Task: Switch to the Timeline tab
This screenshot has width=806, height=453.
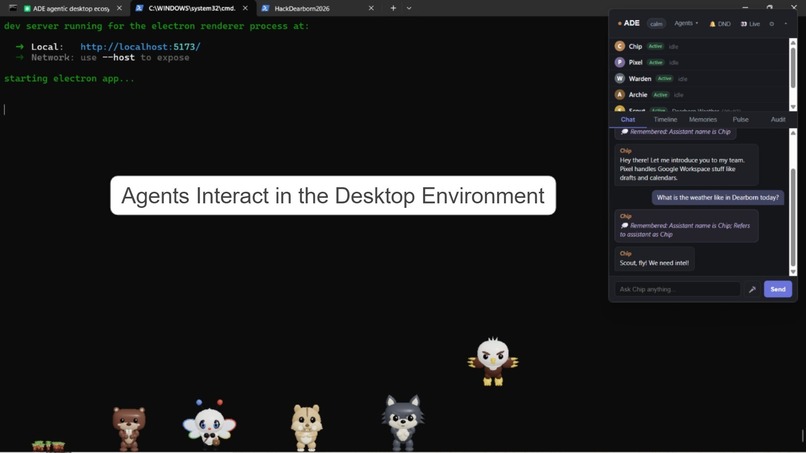Action: (665, 119)
